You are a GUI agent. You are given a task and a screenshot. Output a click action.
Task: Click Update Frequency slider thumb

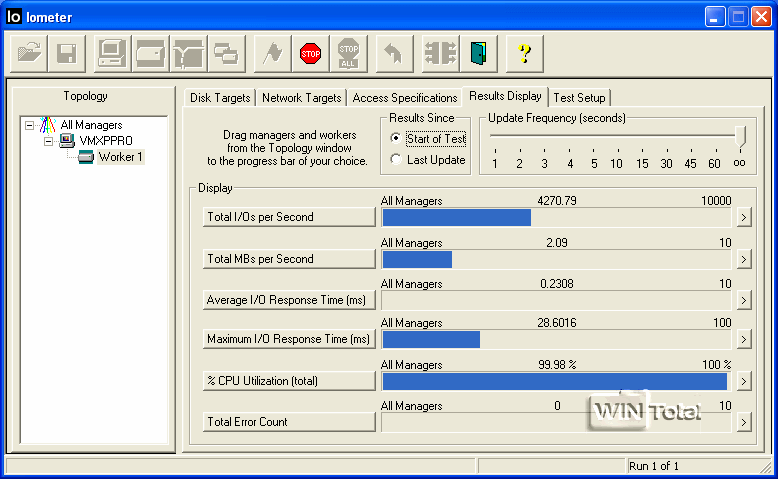click(740, 136)
